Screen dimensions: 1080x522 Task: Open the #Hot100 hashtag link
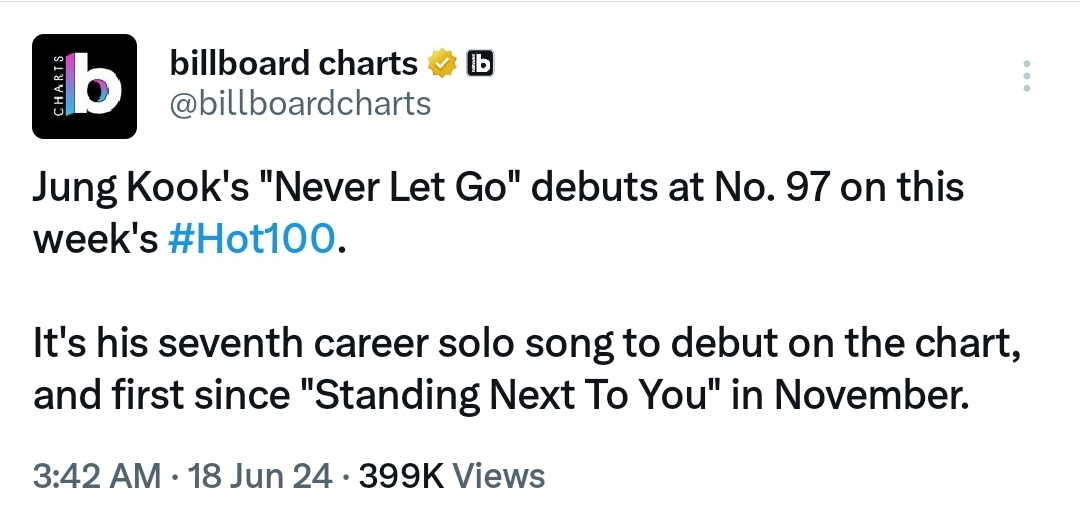251,239
